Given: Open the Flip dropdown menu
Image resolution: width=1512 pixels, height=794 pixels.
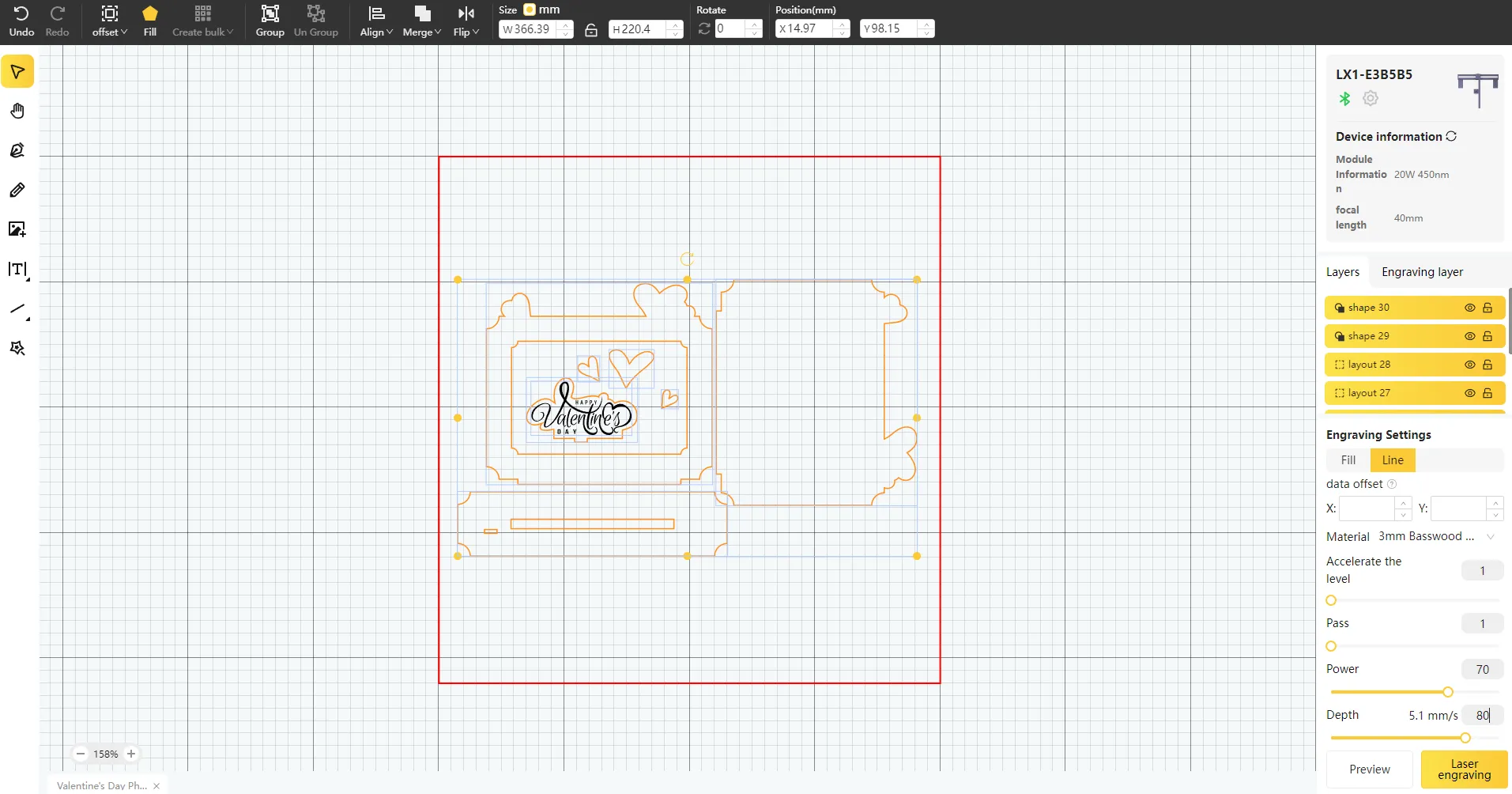Looking at the screenshot, I should pos(466,21).
